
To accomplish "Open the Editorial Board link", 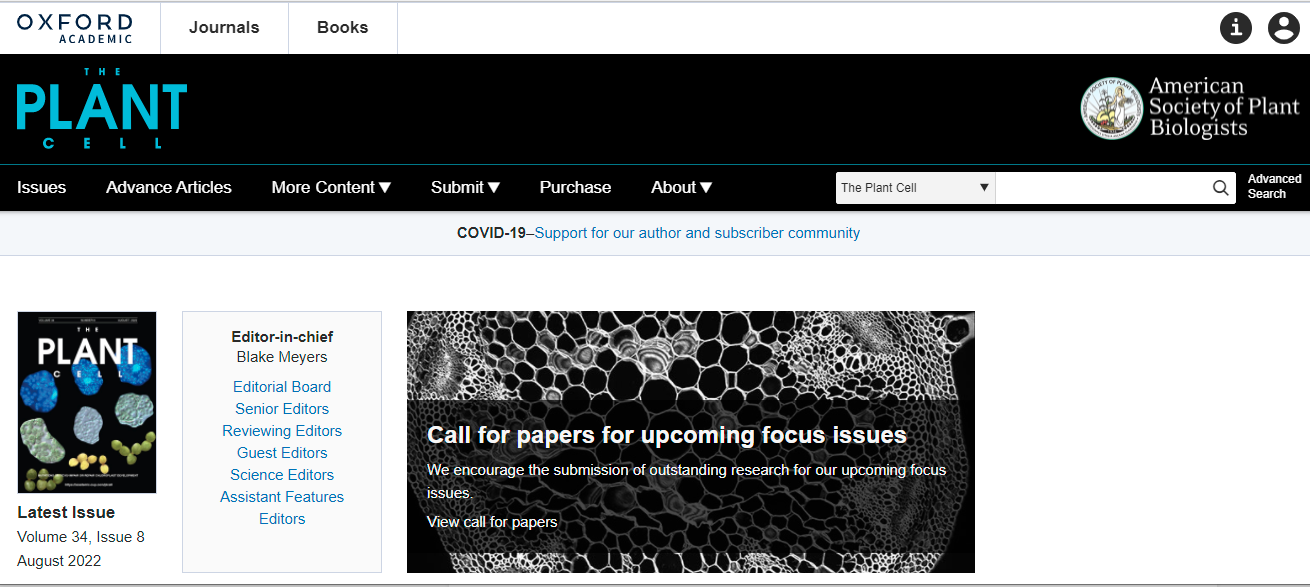I will click(282, 387).
